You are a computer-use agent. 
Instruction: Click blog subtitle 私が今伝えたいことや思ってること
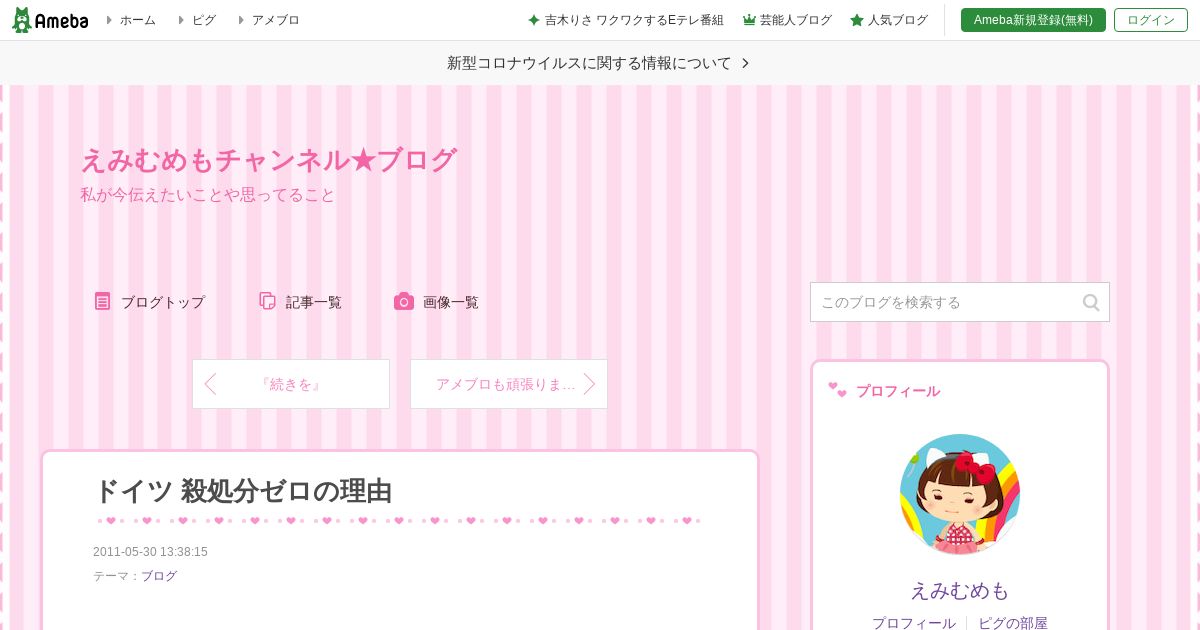coord(208,195)
